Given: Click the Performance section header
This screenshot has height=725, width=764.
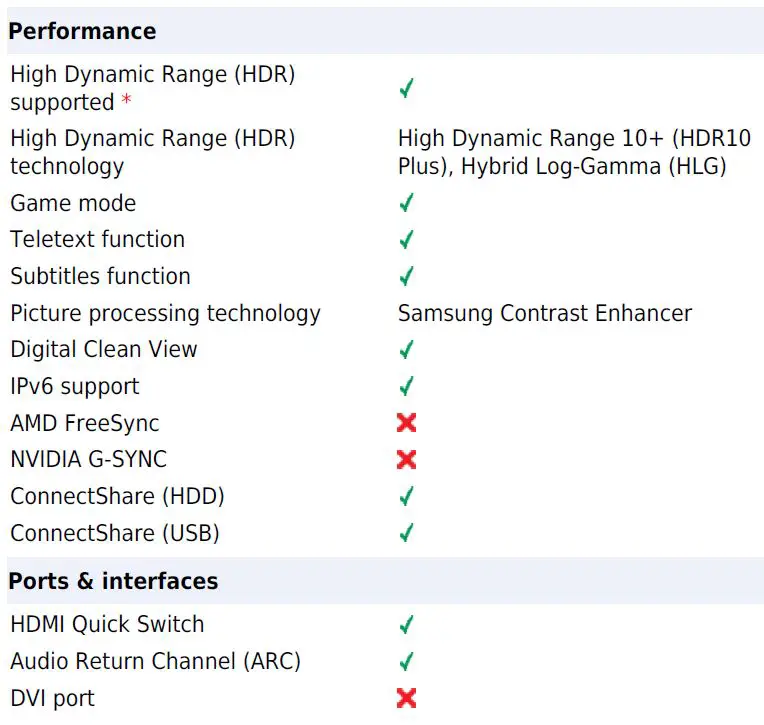Looking at the screenshot, I should (x=82, y=31).
